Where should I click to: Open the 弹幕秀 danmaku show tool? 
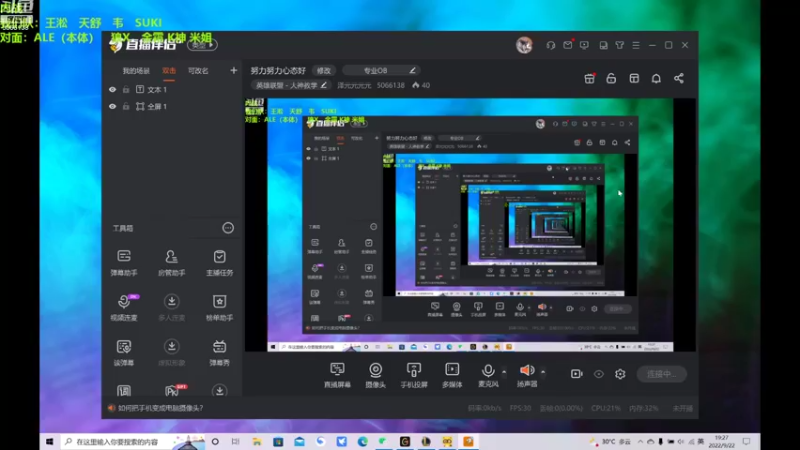click(x=219, y=353)
